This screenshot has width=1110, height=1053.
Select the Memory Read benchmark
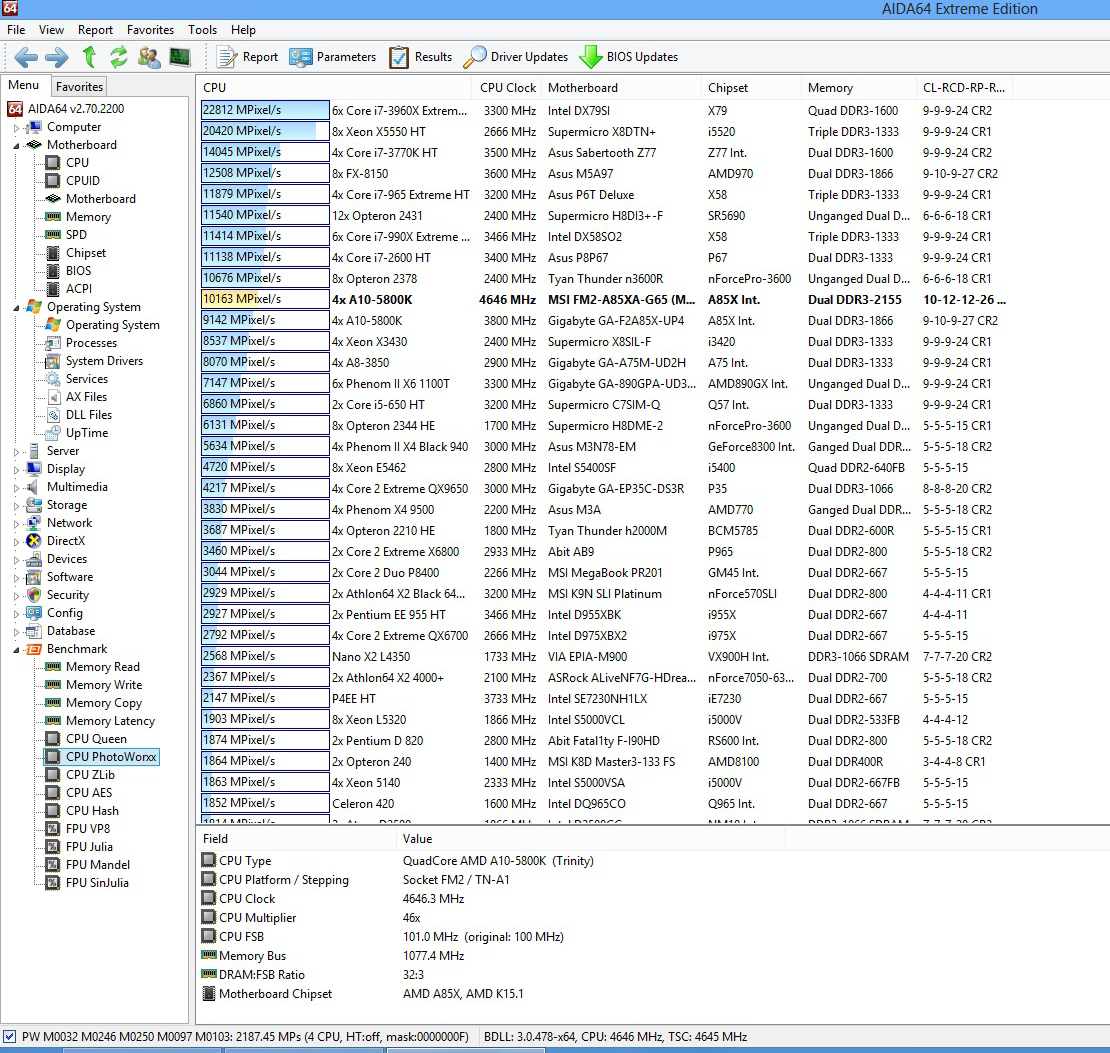[x=103, y=667]
